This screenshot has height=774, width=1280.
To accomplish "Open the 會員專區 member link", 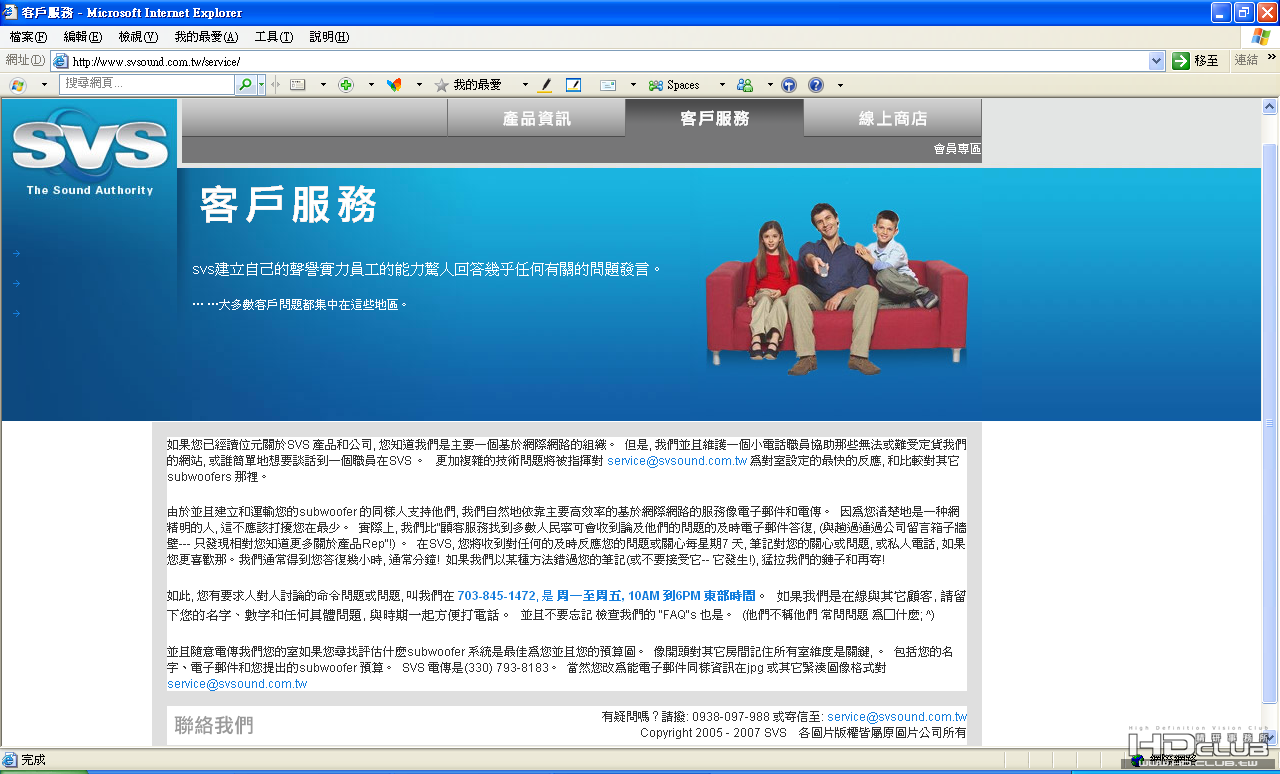I will [x=957, y=149].
